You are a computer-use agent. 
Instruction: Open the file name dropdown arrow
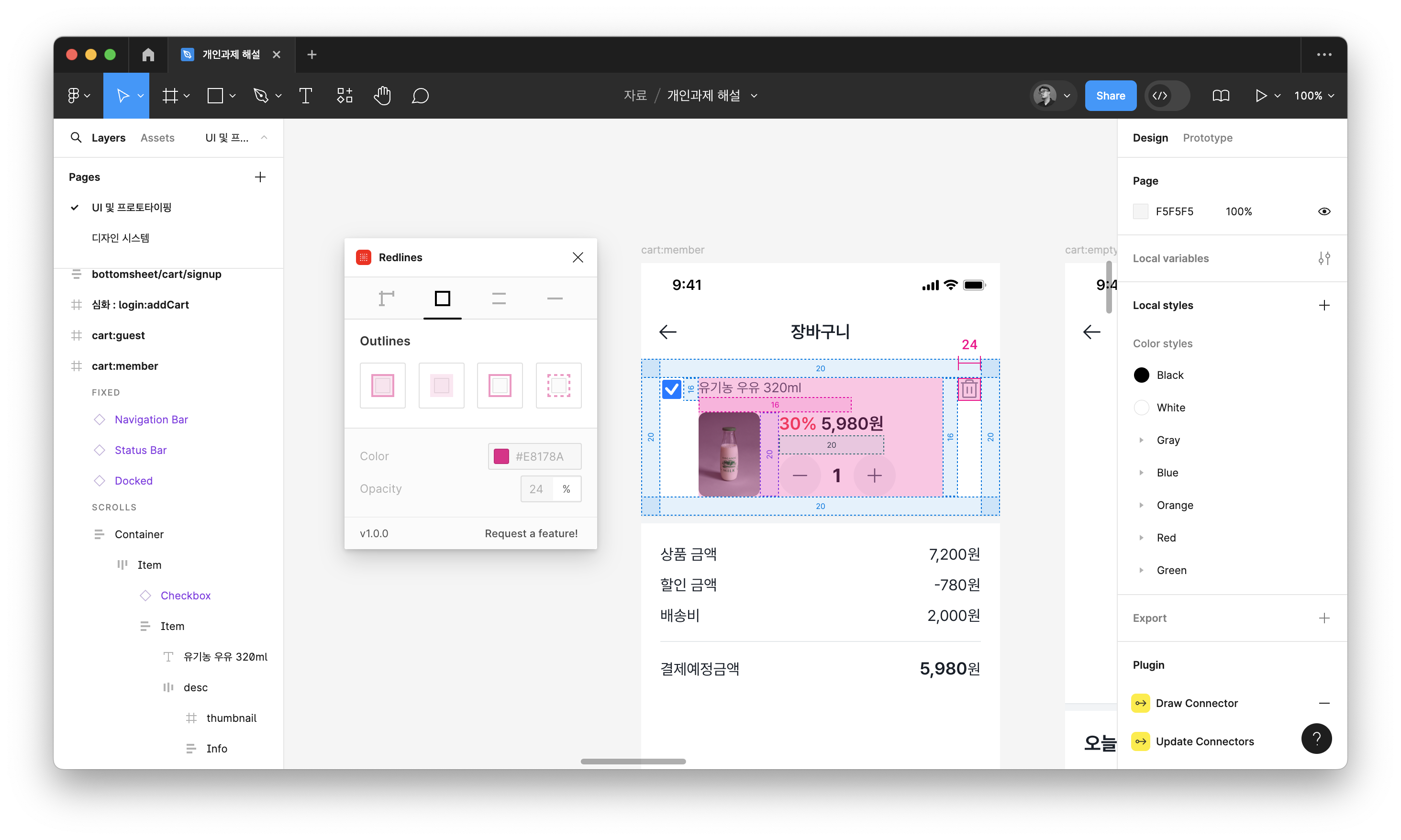754,96
